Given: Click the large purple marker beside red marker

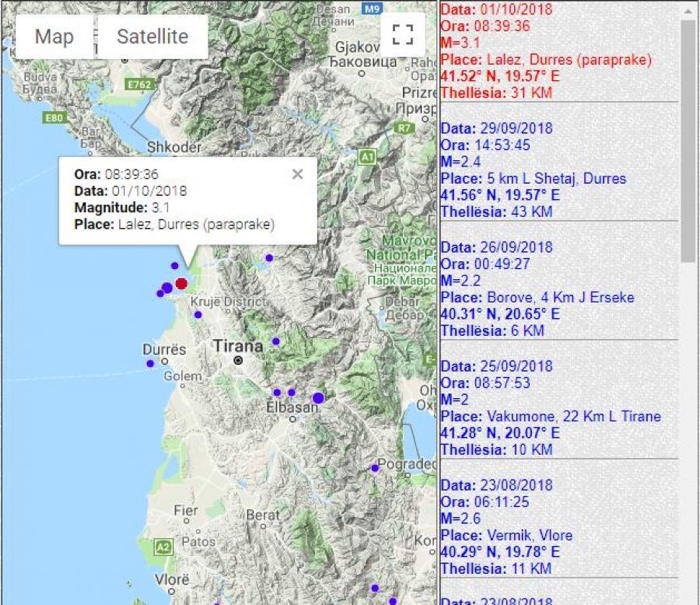Looking at the screenshot, I should tap(167, 288).
